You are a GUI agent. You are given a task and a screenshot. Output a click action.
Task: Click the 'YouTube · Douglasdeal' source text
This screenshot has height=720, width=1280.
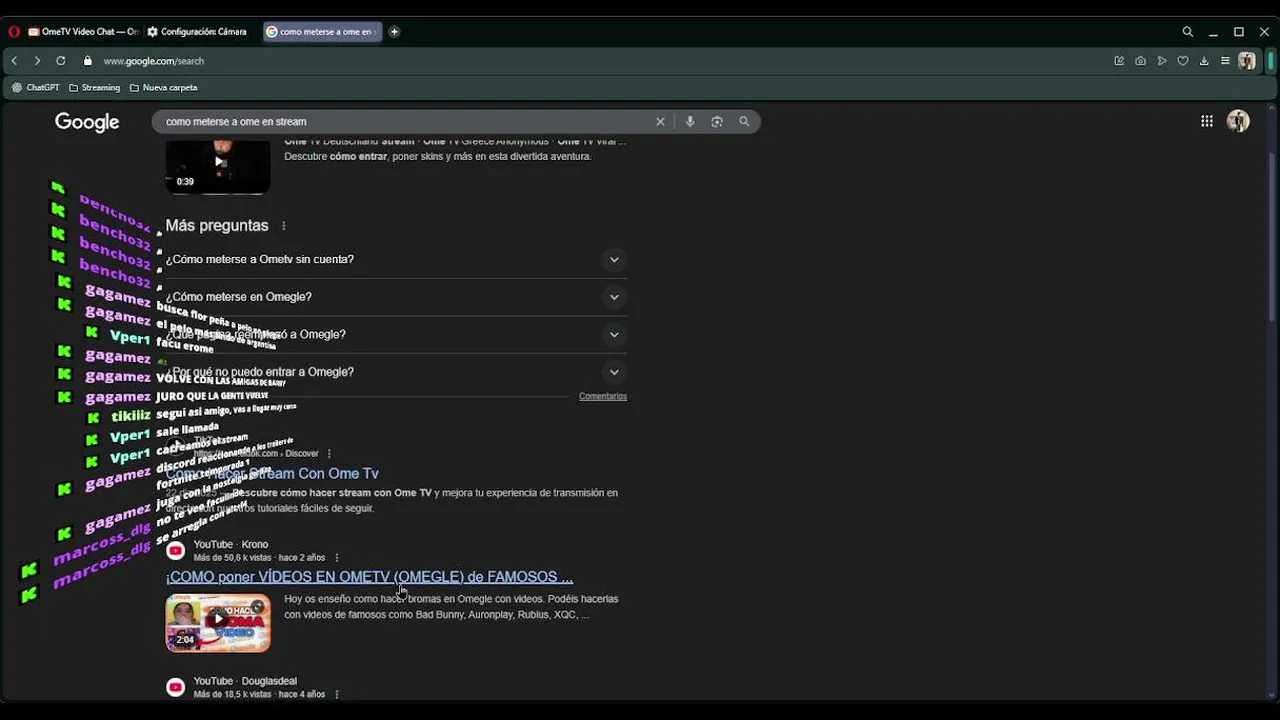pos(245,681)
